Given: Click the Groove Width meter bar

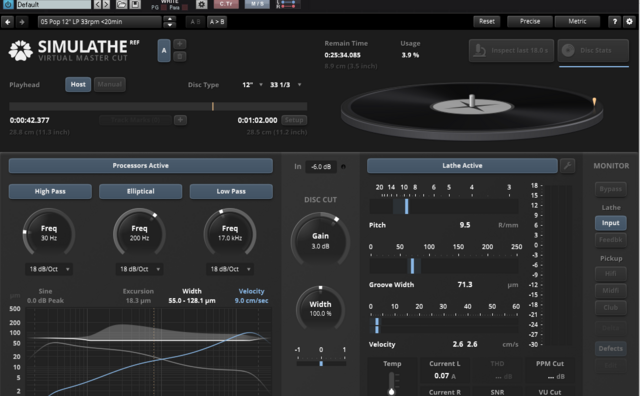Looking at the screenshot, I should (444, 266).
